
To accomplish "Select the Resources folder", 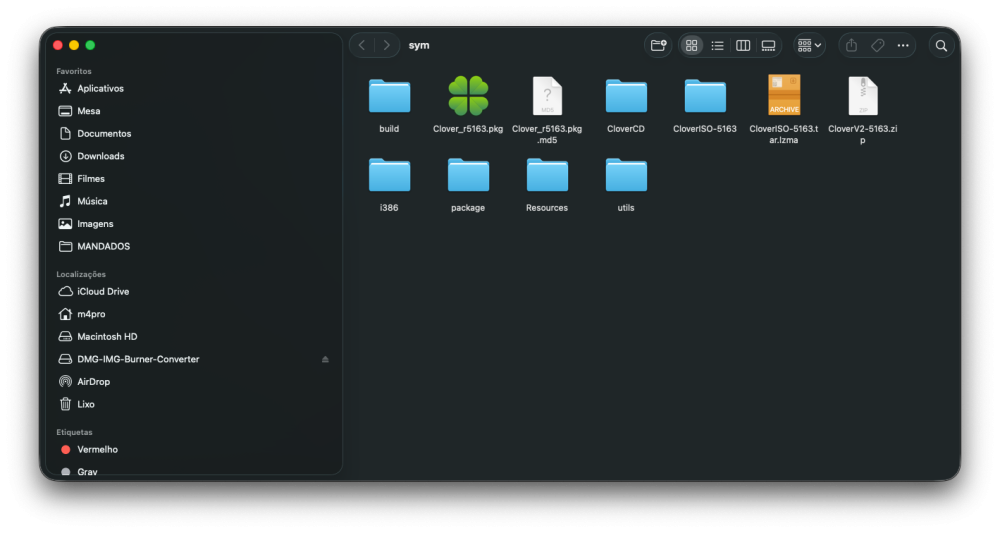I will click(x=547, y=175).
